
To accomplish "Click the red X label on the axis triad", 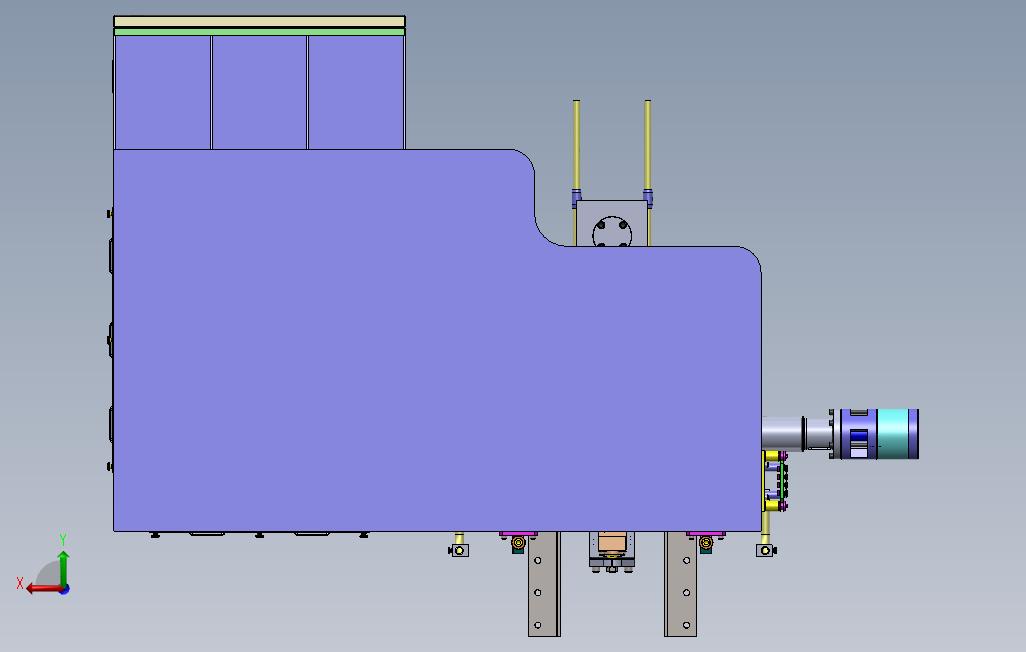I will point(20,583).
